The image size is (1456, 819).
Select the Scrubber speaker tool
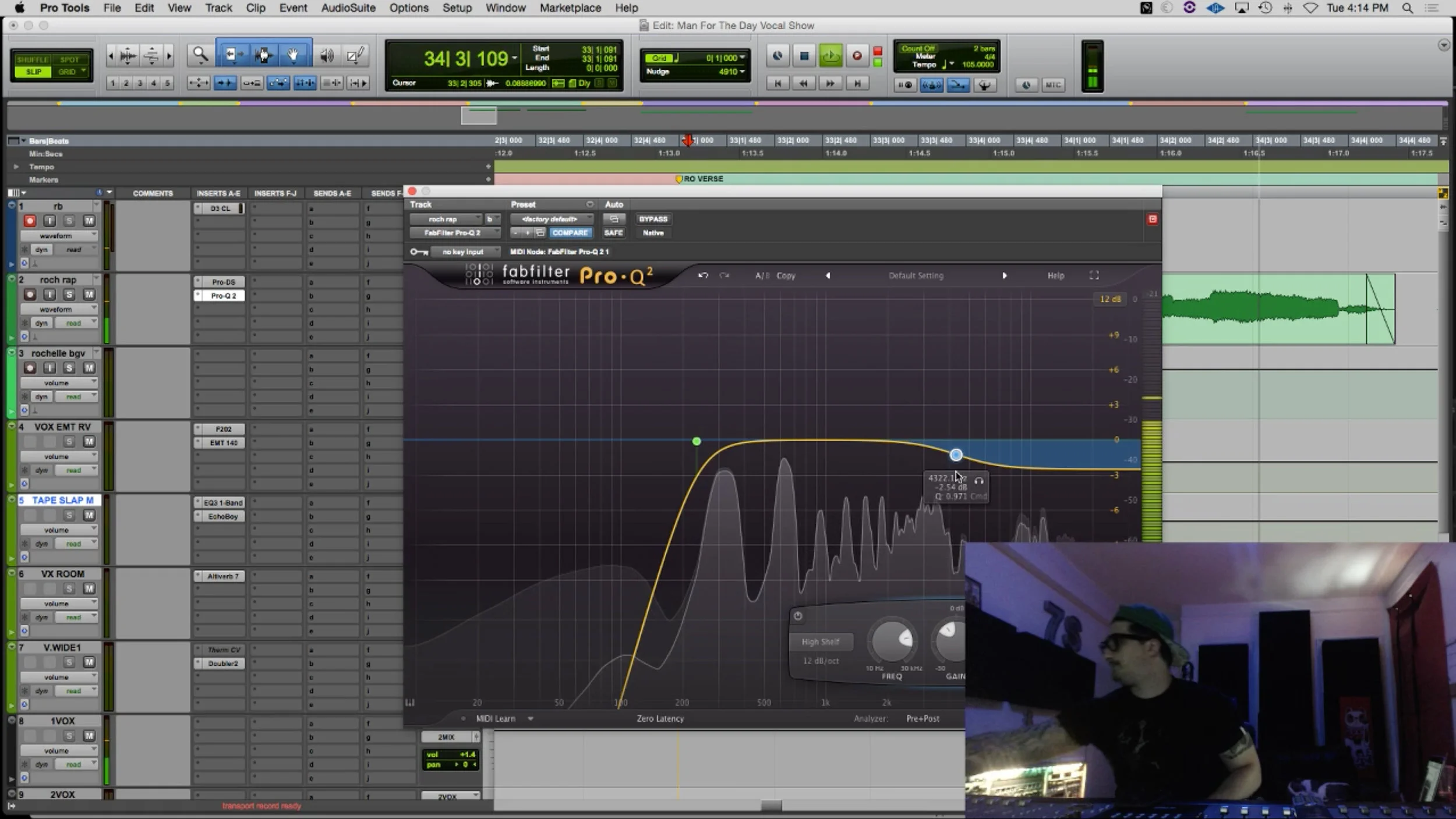point(327,56)
